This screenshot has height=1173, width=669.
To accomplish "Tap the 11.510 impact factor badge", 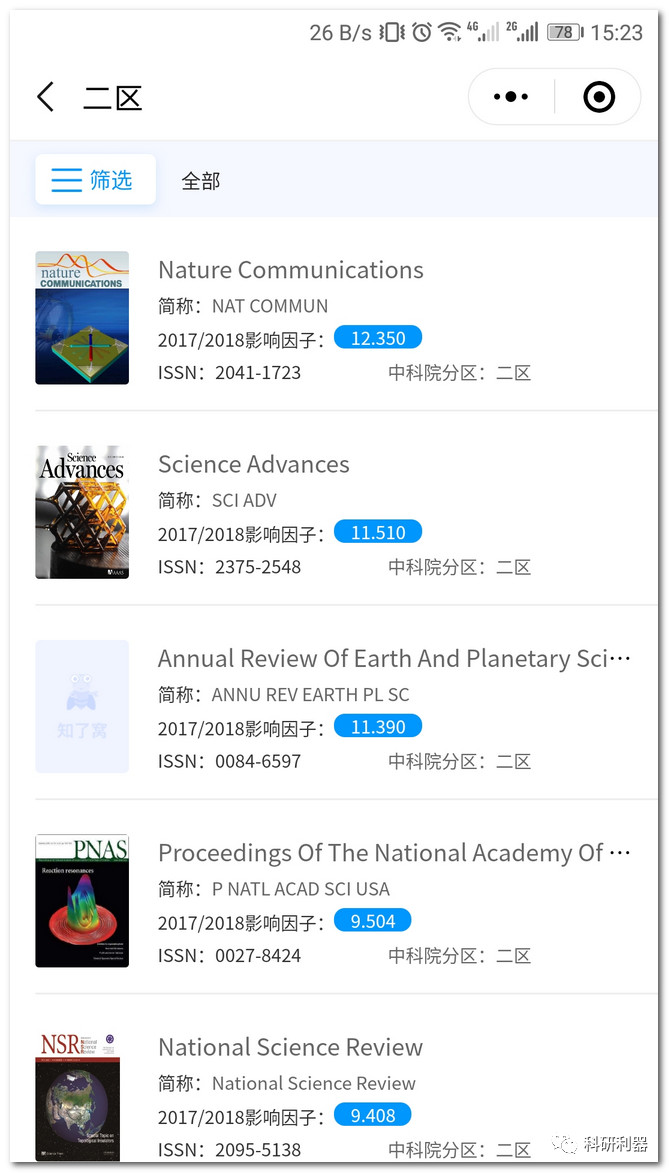I will pyautogui.click(x=377, y=532).
